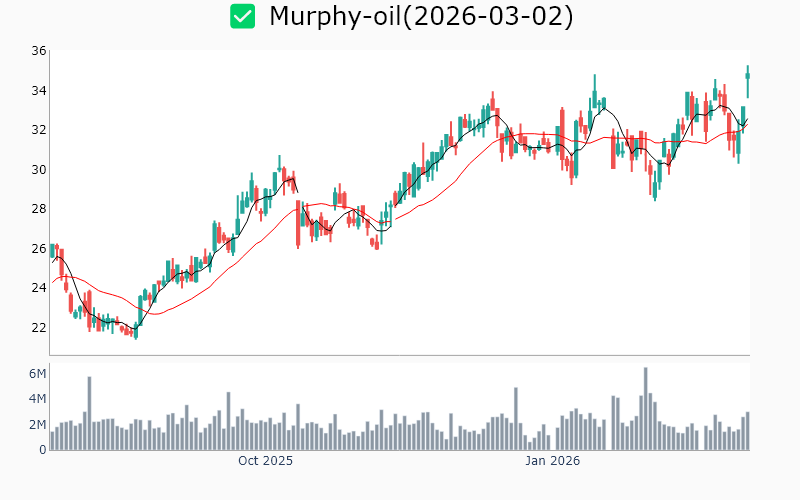This screenshot has height=500, width=800.
Task: Click the green checkmark icon beside the title
Action: (243, 16)
